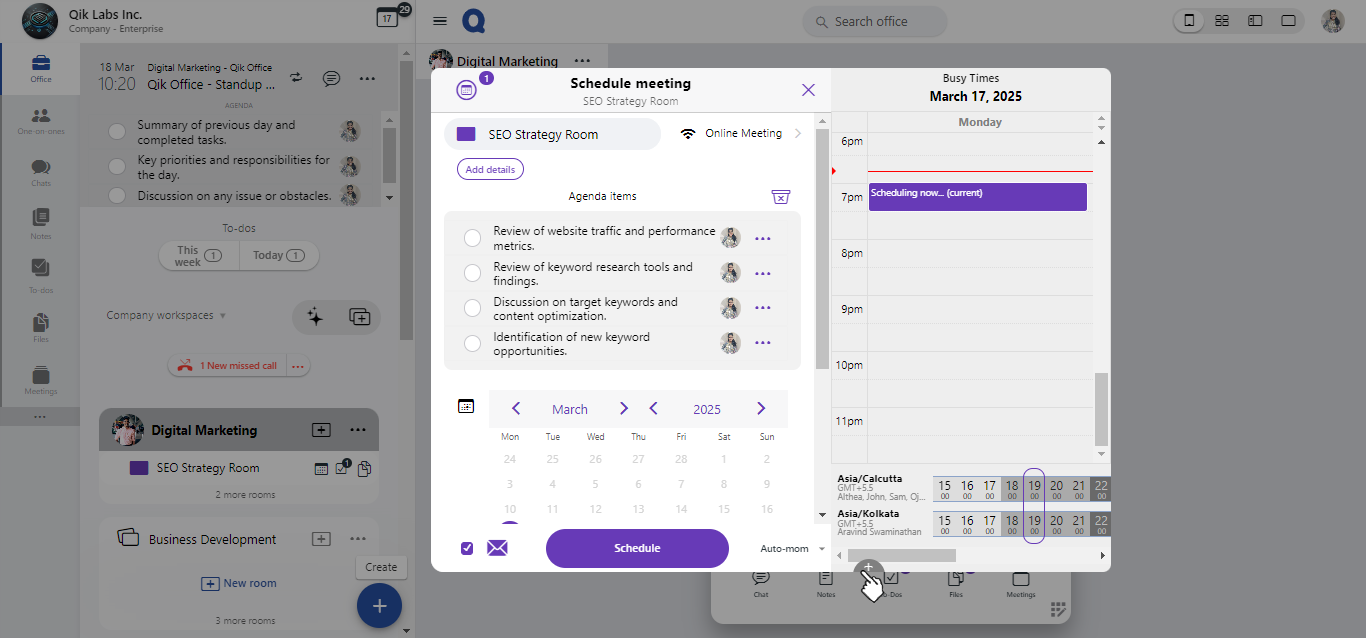Viewport: 1366px width, 638px height.
Task: Click the blue Create plus button
Action: click(379, 605)
